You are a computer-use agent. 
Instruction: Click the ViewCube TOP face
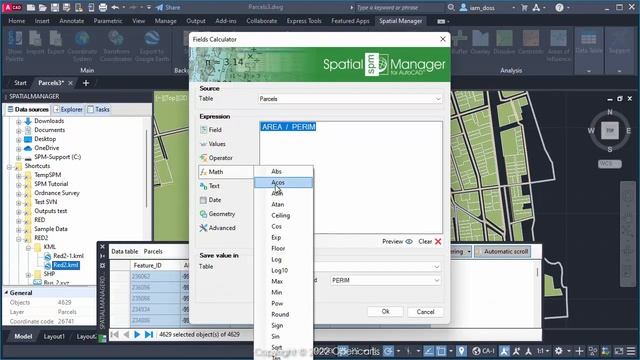coord(610,130)
